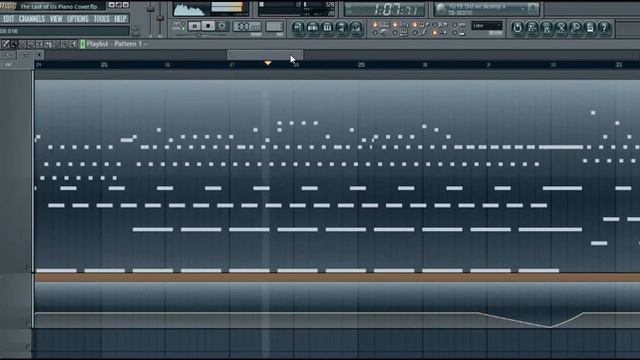The height and width of the screenshot is (360, 640).
Task: Open the Line snap dropdown
Action: tap(487, 26)
